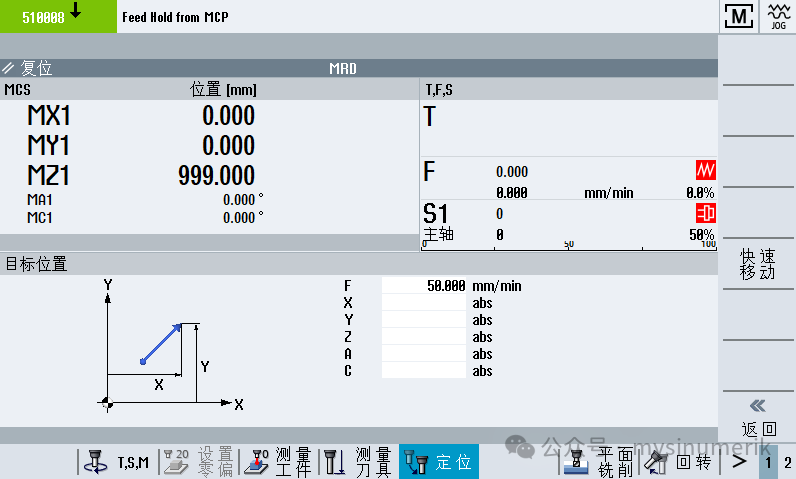Toggle abs mode for A axis
Viewport: 796px width, 479px height.
[x=482, y=354]
